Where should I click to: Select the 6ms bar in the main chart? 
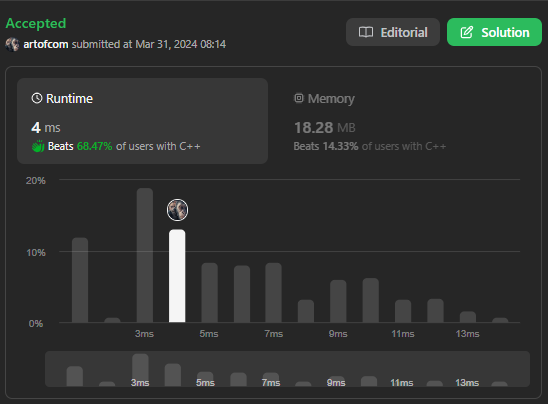click(242, 294)
